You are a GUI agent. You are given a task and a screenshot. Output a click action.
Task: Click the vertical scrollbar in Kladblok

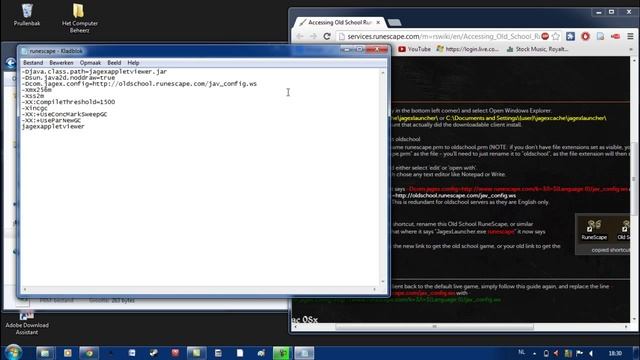tap(382, 177)
